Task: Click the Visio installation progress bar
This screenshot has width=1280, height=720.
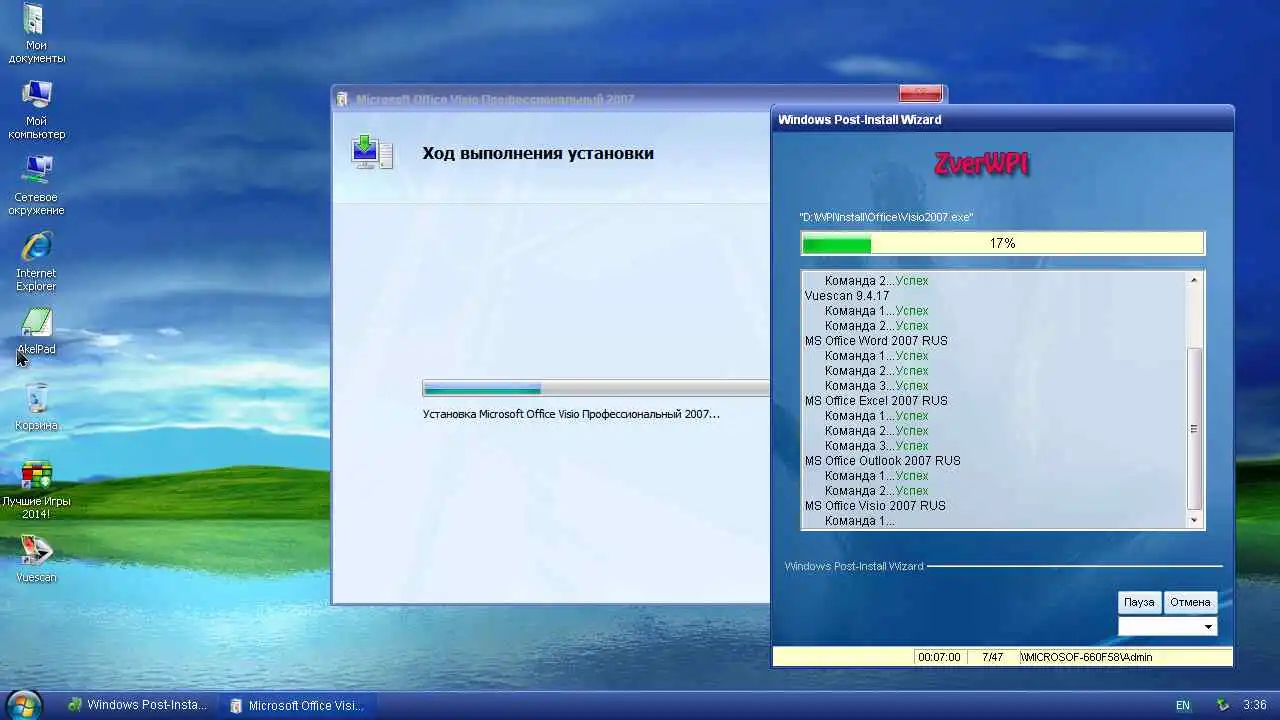Action: click(x=596, y=388)
